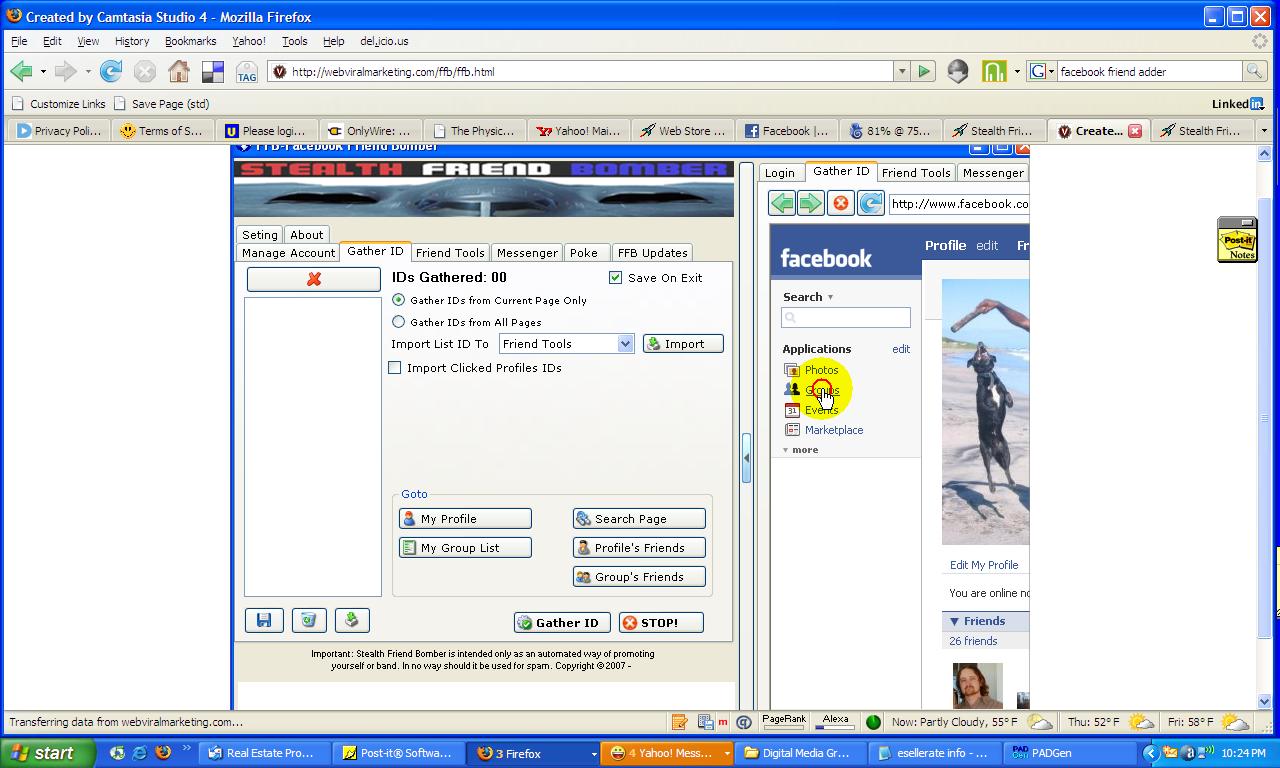Go forward in embedded Facebook browser
This screenshot has height=768, width=1280.
(810, 203)
